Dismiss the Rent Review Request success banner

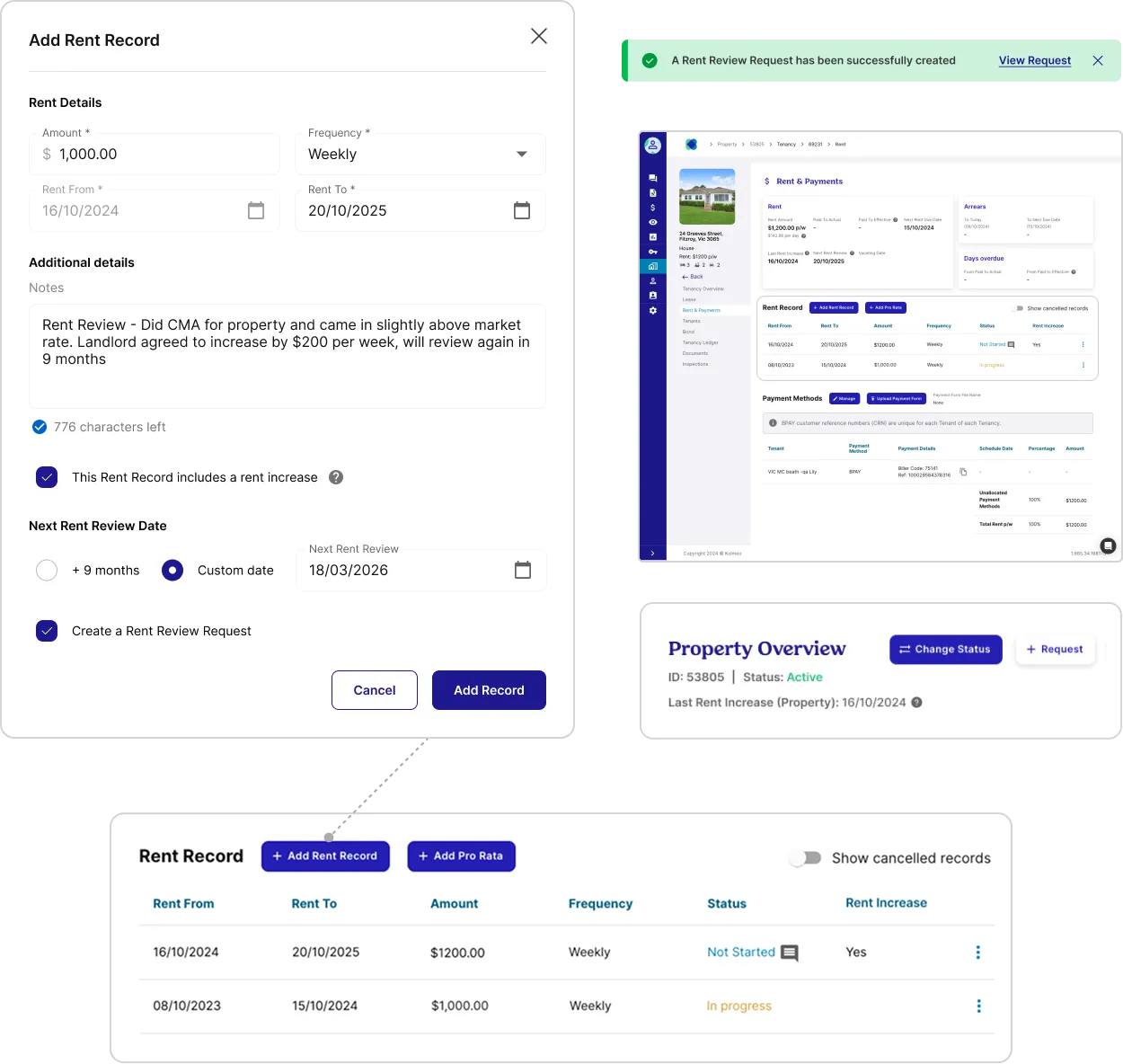point(1098,60)
